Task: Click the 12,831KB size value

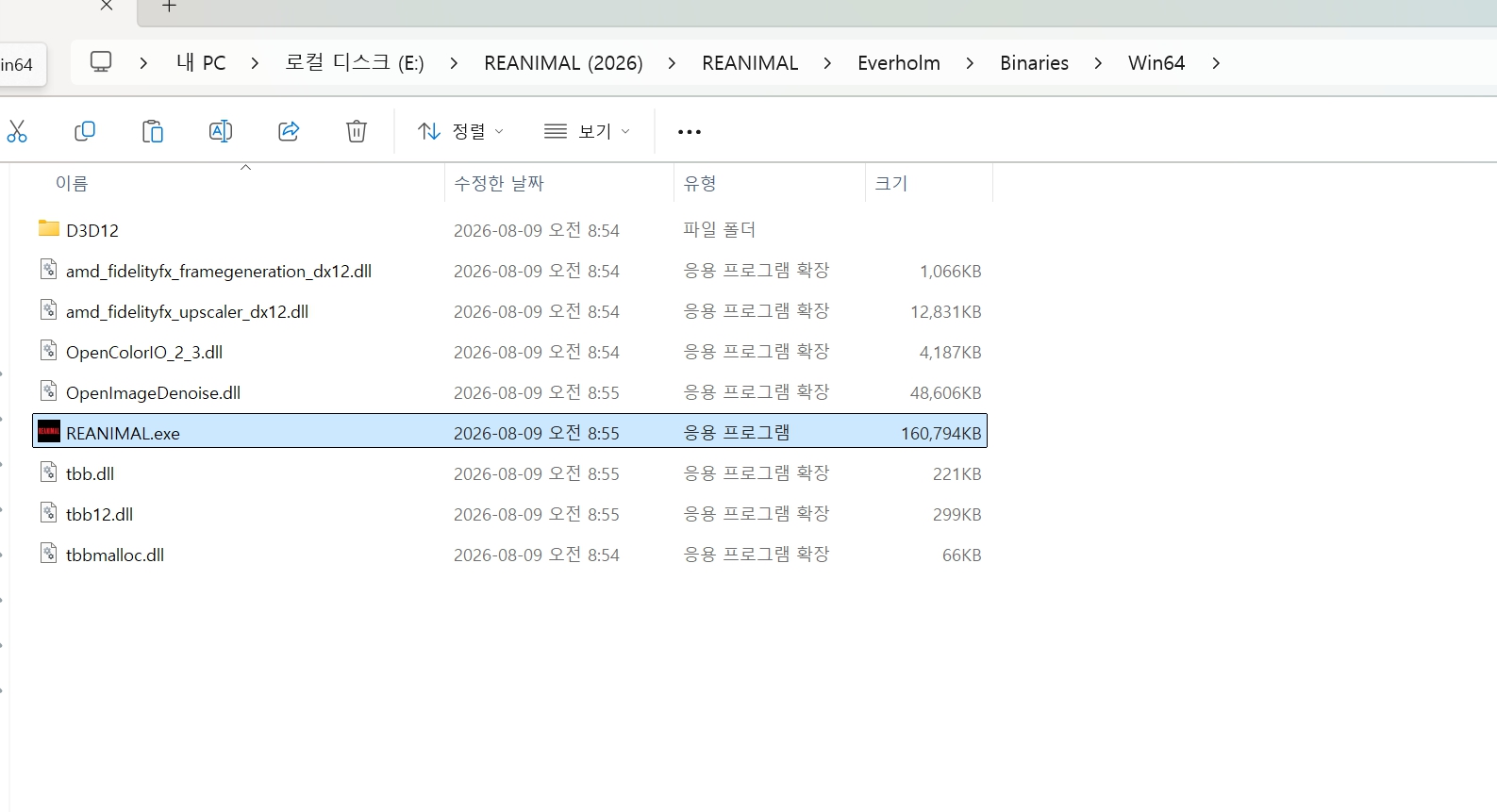Action: (x=945, y=311)
